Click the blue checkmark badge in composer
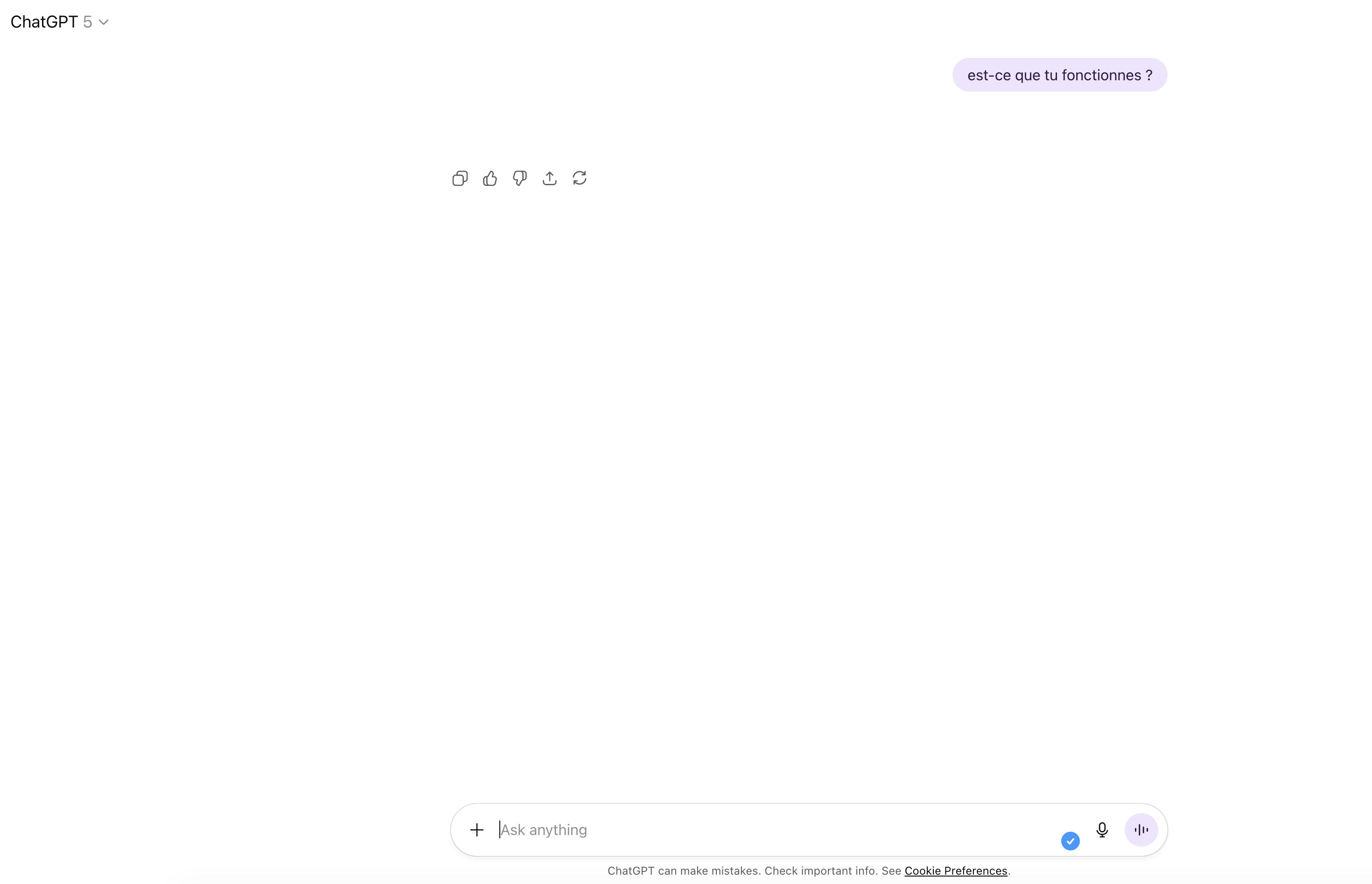The height and width of the screenshot is (884, 1372). pyautogui.click(x=1070, y=841)
